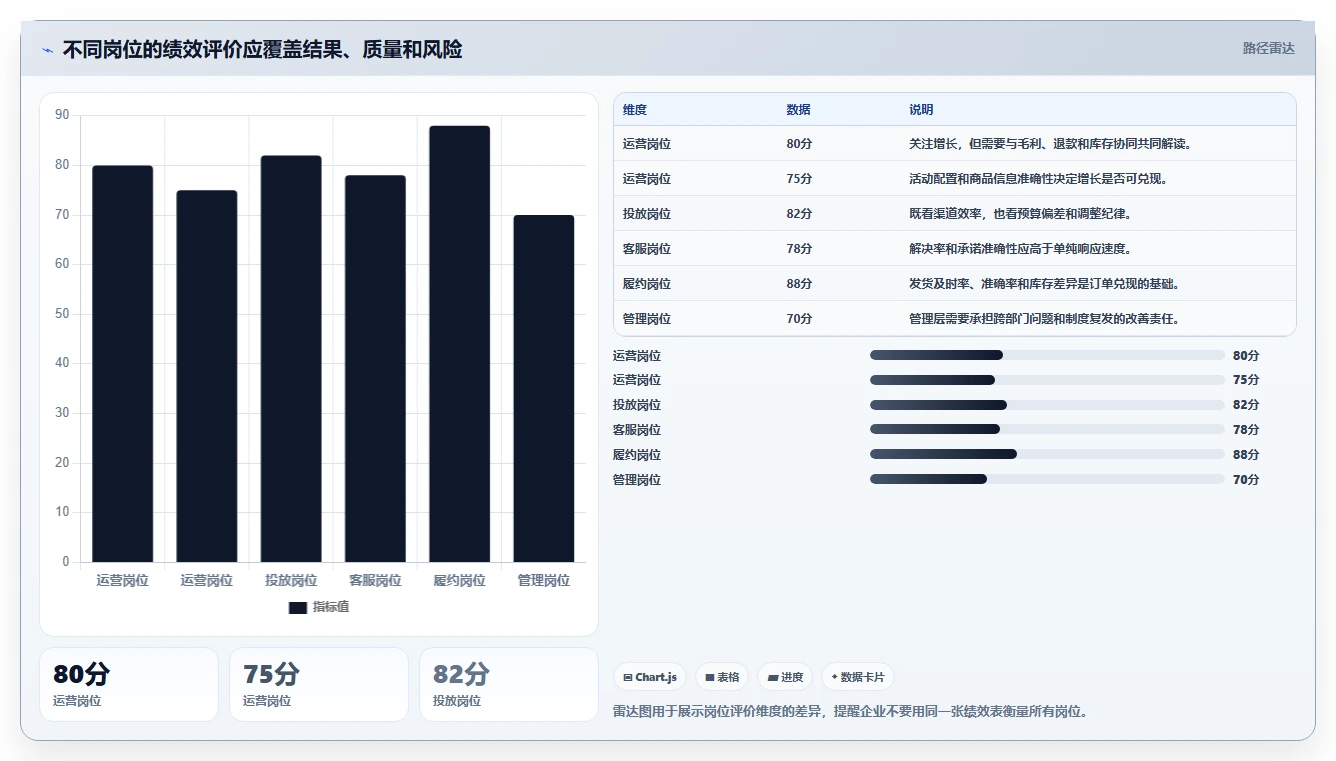Click the 88分 cell in the table
Viewport: 1336px width, 761px height.
(799, 284)
